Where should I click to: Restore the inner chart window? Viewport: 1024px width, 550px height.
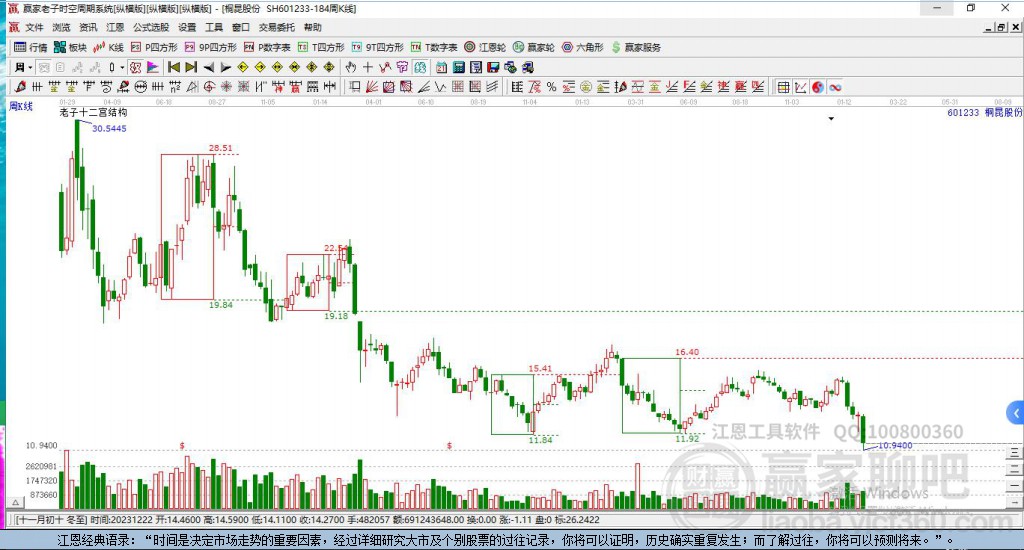click(1001, 27)
